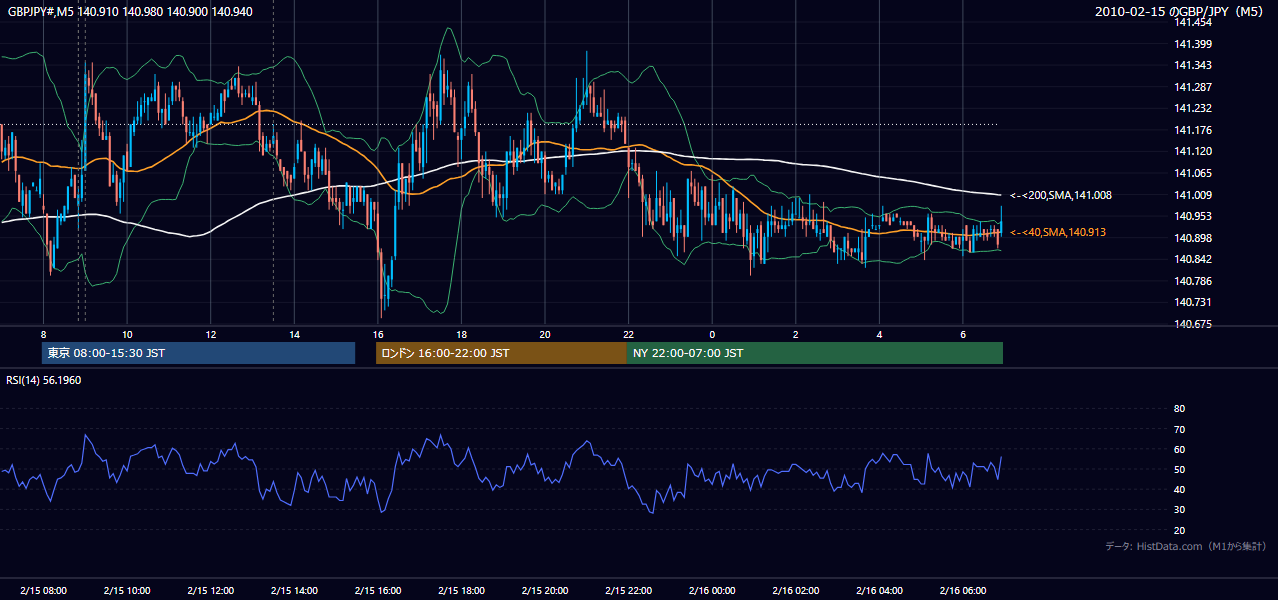Click the price axis value 140.898
1278x600 pixels.
click(x=1193, y=238)
